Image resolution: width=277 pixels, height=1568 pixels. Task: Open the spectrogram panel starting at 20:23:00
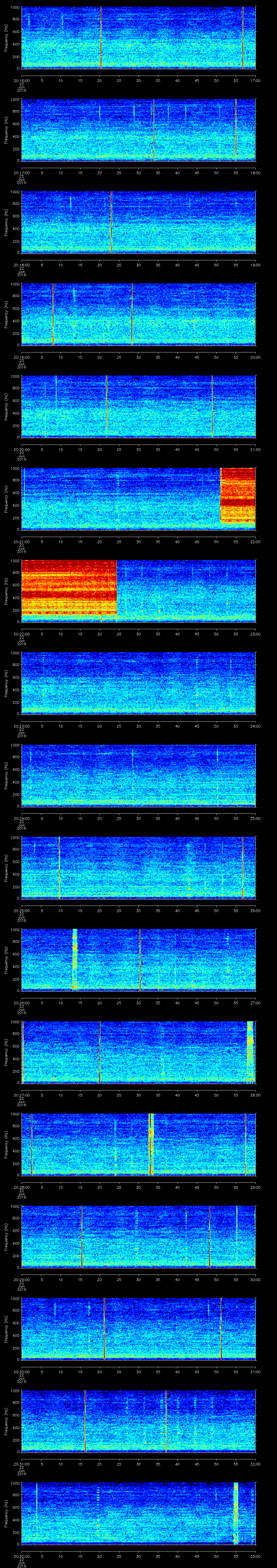tap(138, 683)
